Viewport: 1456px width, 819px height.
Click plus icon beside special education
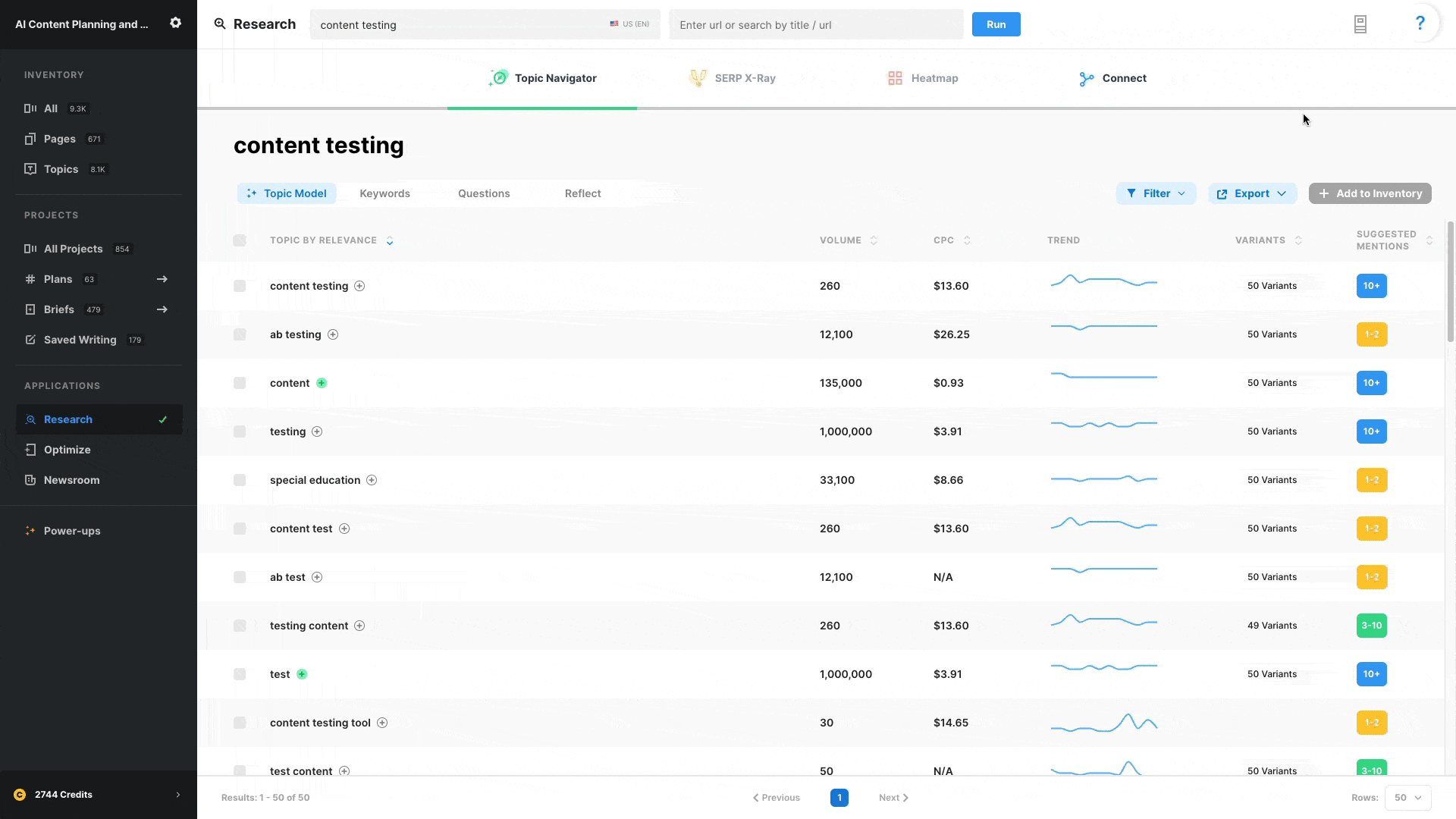tap(372, 480)
